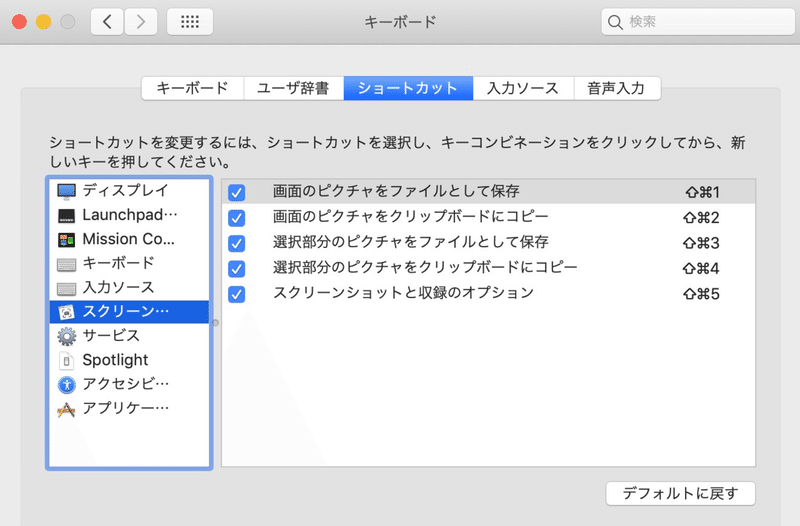Select the Spotlight category label
The image size is (800, 526).
(115, 360)
